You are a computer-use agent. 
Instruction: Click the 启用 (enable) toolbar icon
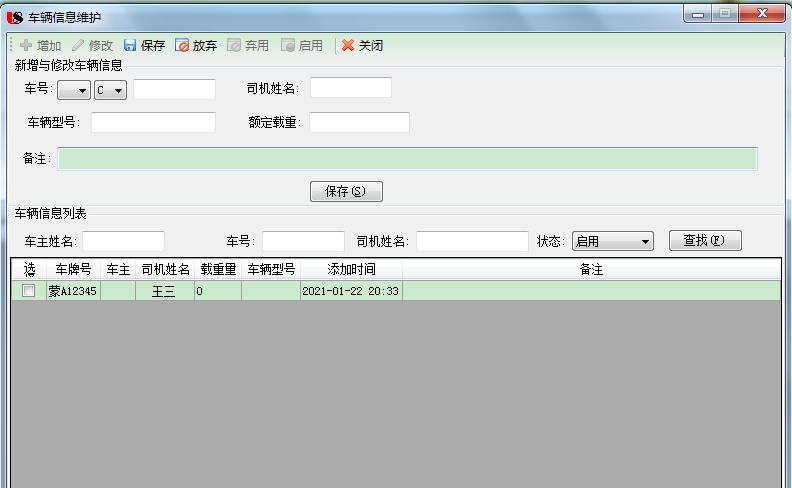pos(287,45)
